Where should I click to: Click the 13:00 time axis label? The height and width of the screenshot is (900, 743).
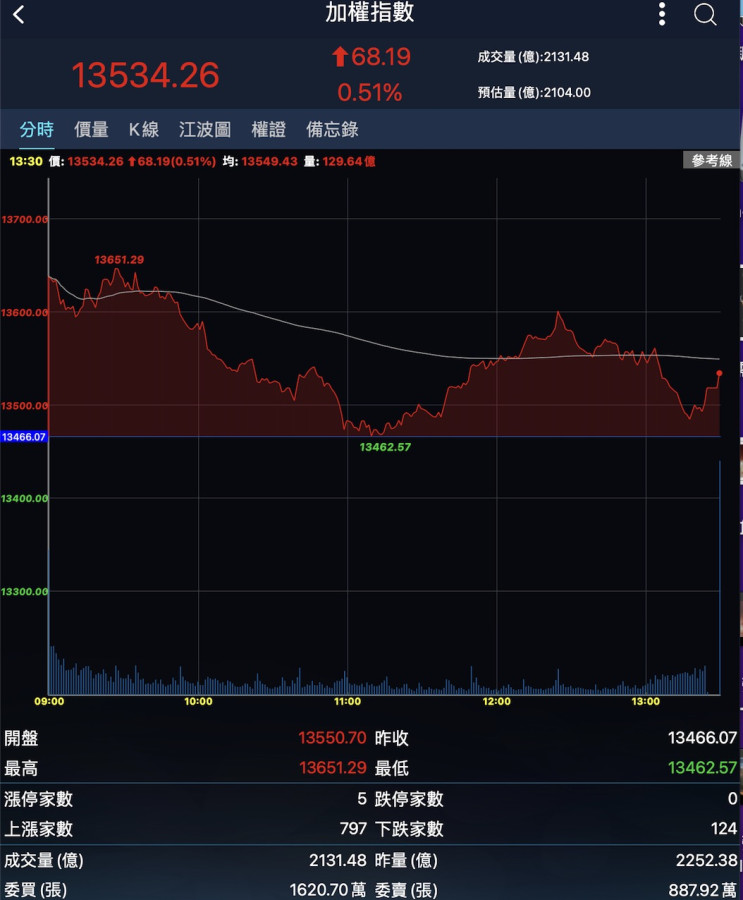click(x=645, y=701)
